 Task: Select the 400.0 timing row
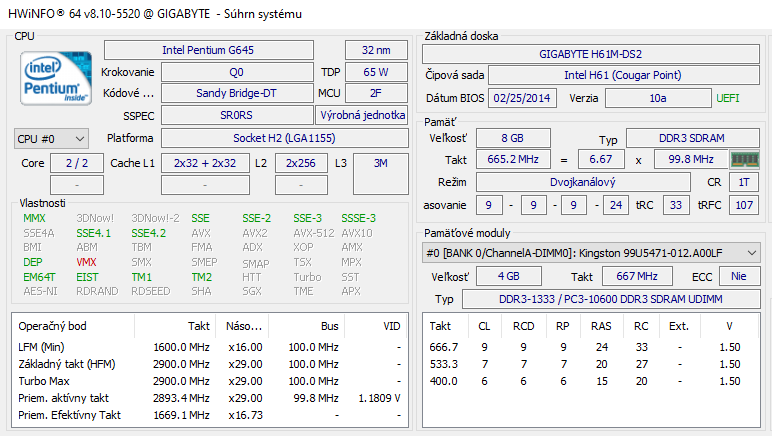pos(591,381)
